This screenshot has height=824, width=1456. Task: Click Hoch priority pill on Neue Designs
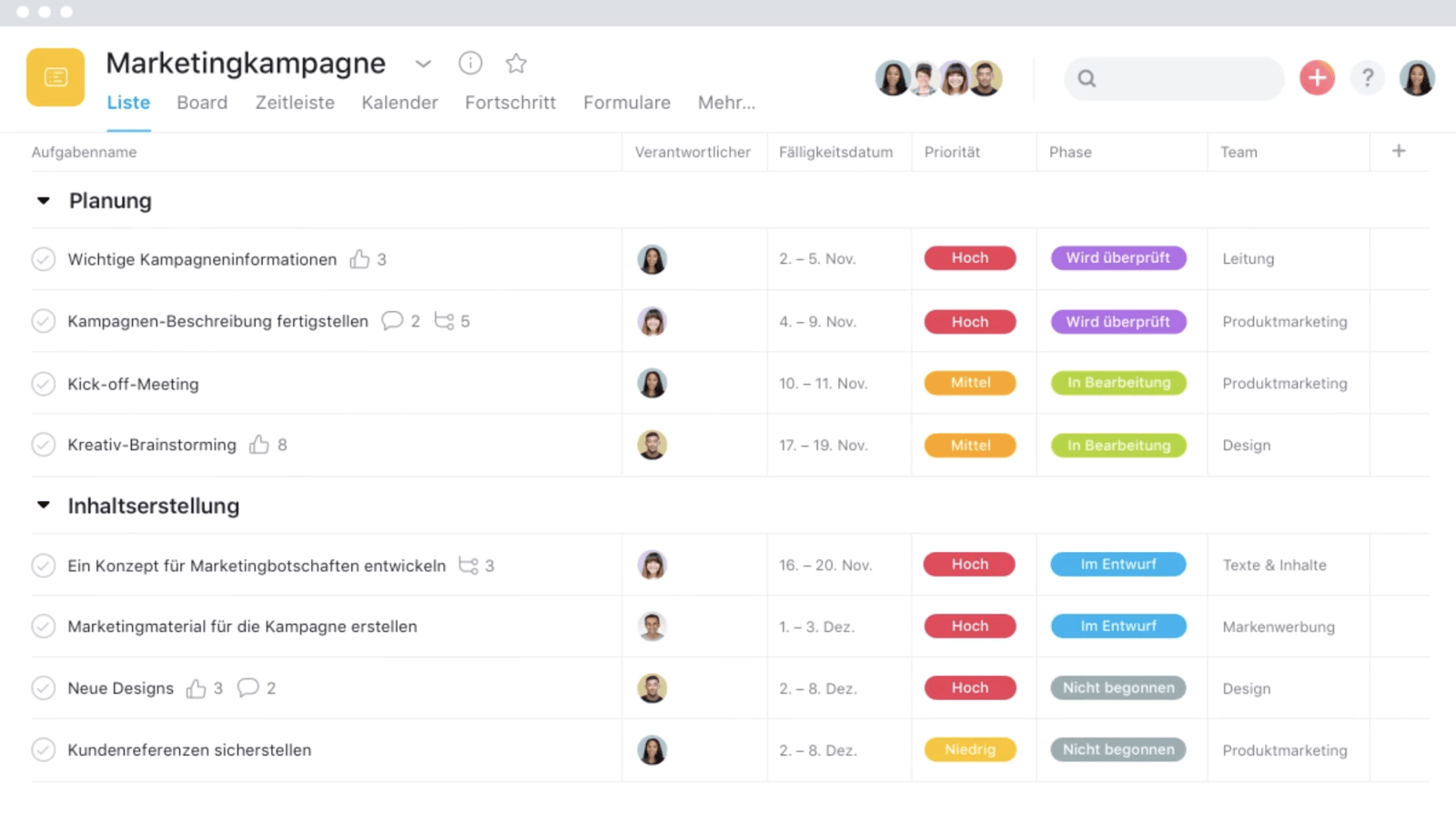point(970,688)
